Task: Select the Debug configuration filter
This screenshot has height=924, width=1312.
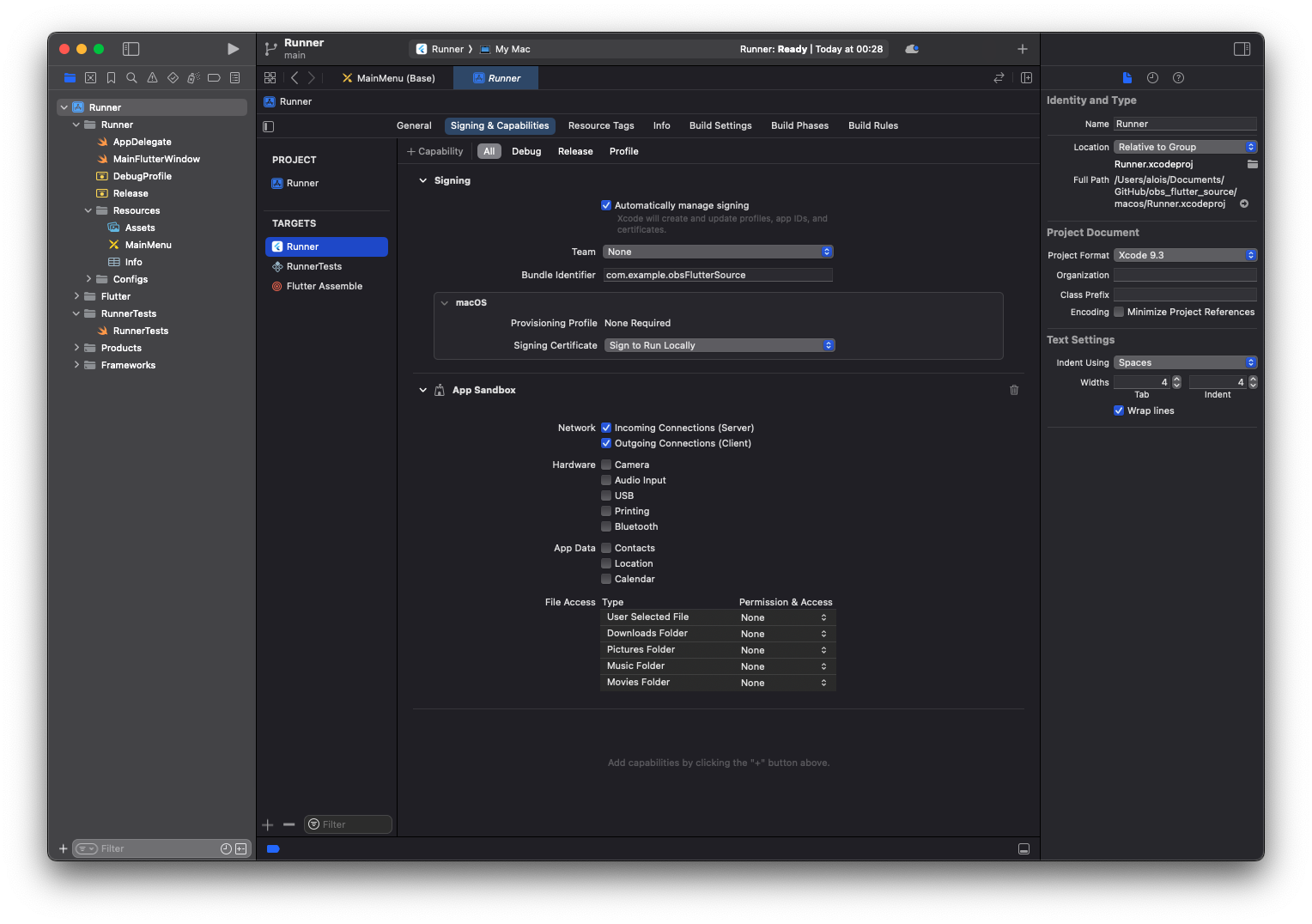Action: coord(525,151)
